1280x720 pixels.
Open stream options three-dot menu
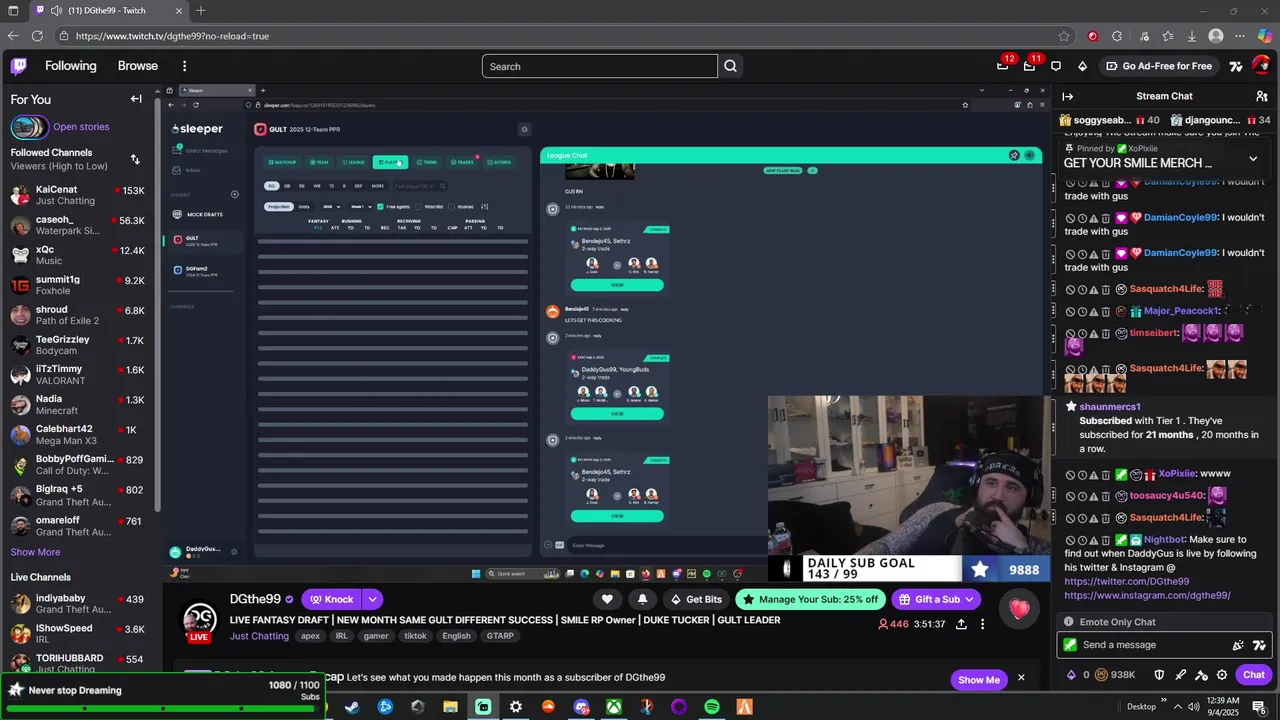coord(982,624)
